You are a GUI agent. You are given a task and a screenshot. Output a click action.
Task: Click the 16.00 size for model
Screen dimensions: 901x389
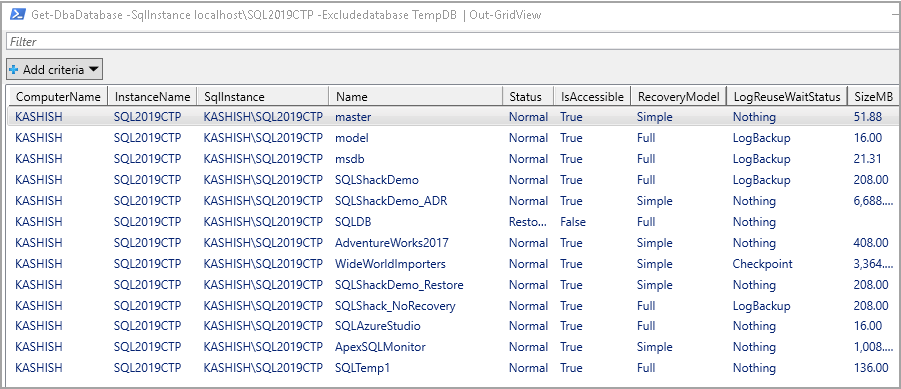[868, 138]
